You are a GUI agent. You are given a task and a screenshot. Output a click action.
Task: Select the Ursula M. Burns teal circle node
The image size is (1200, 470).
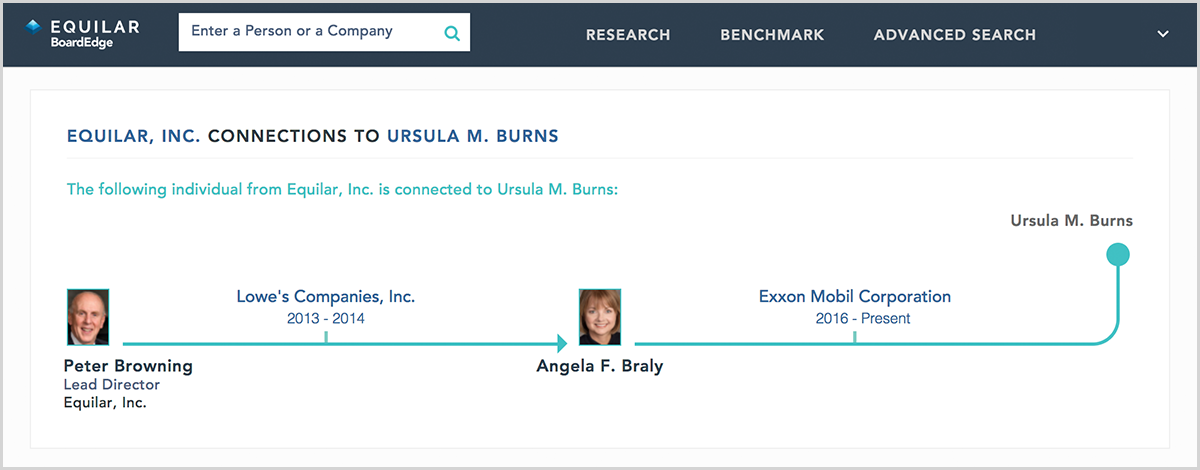tap(1118, 254)
